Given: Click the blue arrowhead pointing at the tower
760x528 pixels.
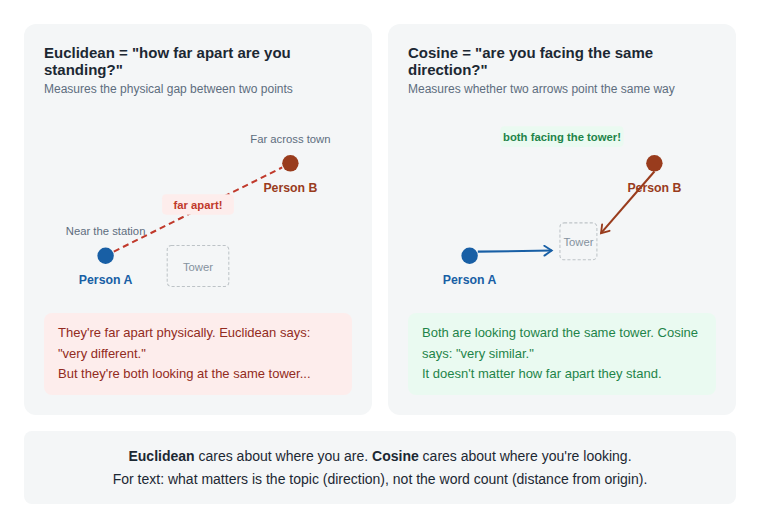Looking at the screenshot, I should (548, 251).
